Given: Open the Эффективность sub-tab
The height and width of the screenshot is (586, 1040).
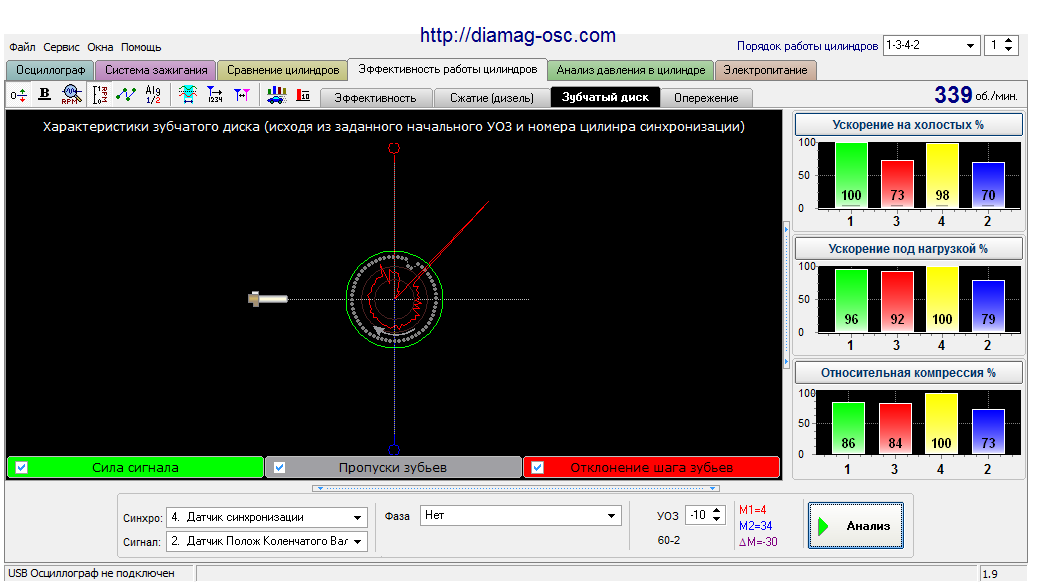Looking at the screenshot, I should point(375,98).
